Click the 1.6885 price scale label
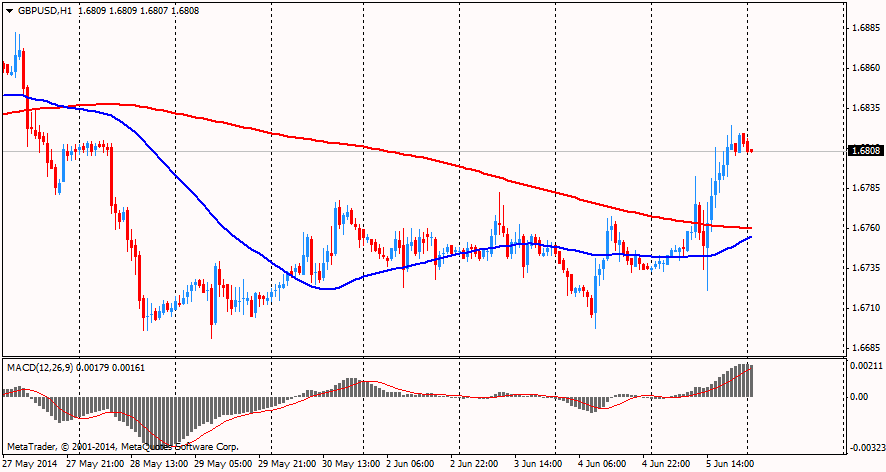Screen dimensions: 886x472 tap(866, 28)
